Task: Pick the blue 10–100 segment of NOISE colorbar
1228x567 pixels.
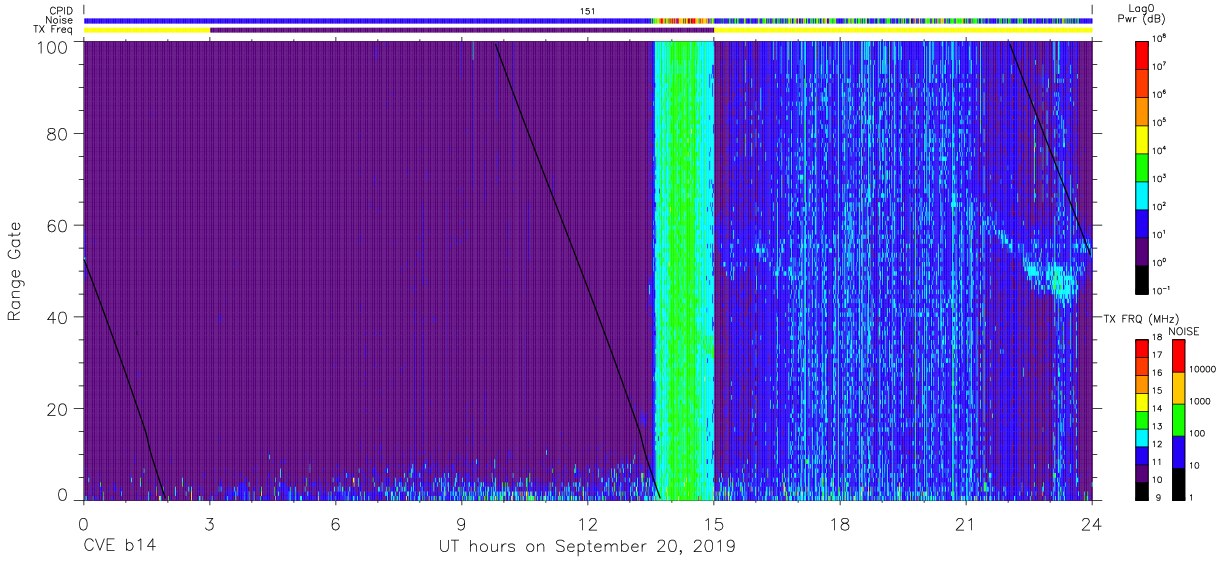Action: pyautogui.click(x=1178, y=451)
